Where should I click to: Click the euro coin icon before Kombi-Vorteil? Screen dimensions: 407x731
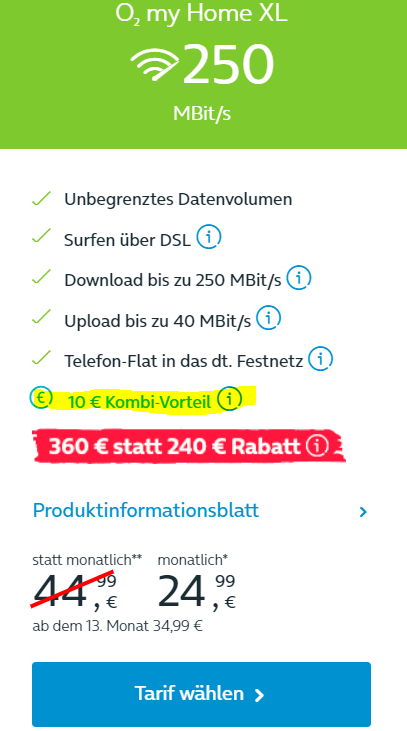(41, 398)
